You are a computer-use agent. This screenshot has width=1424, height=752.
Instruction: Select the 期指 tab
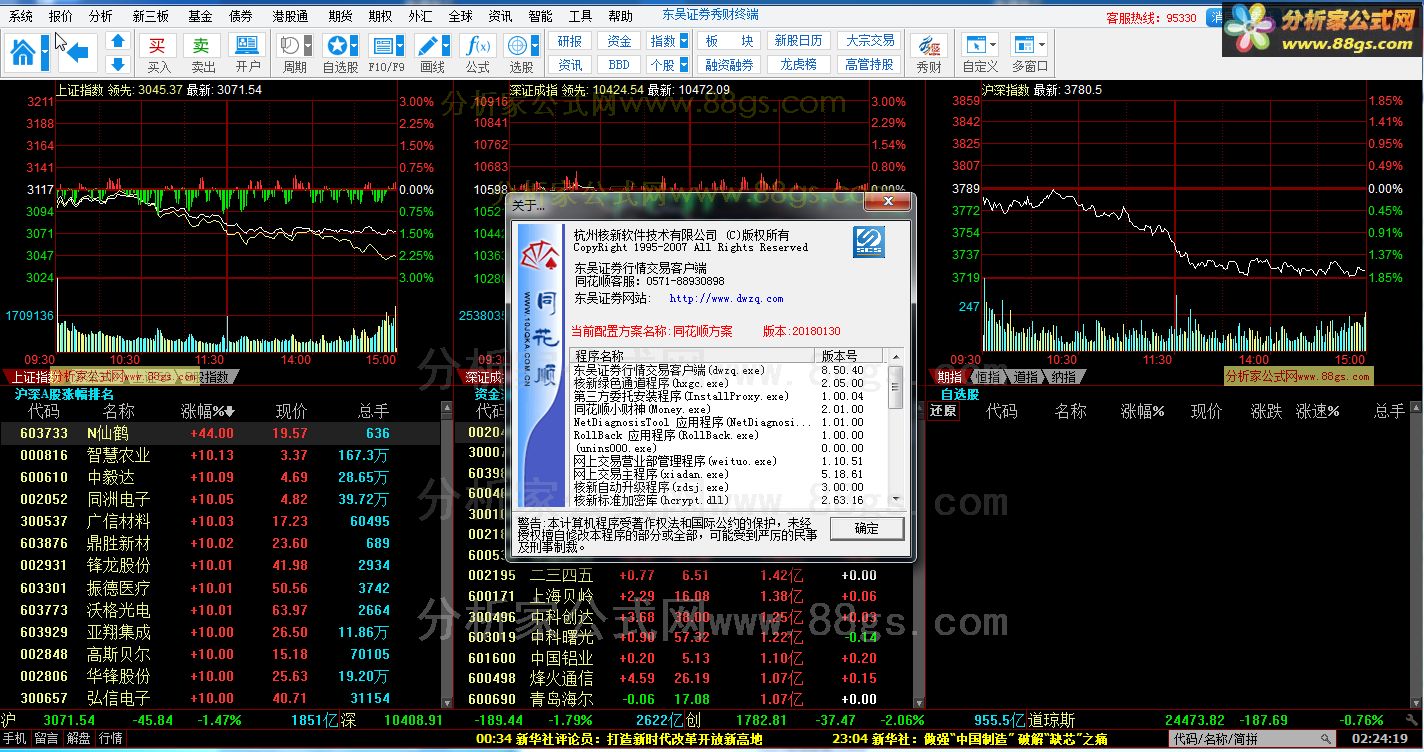pos(949,377)
